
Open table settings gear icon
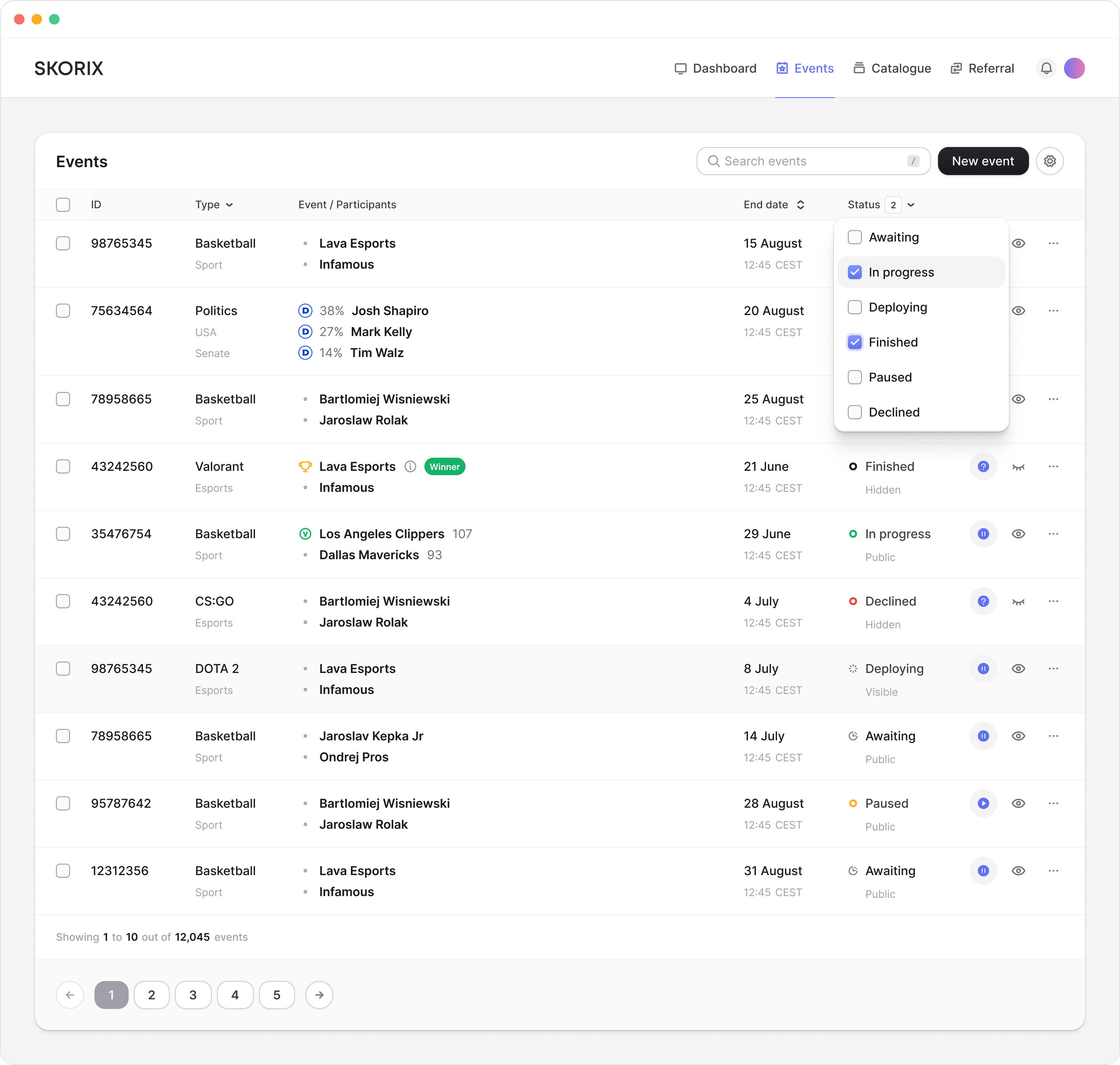pyautogui.click(x=1050, y=161)
